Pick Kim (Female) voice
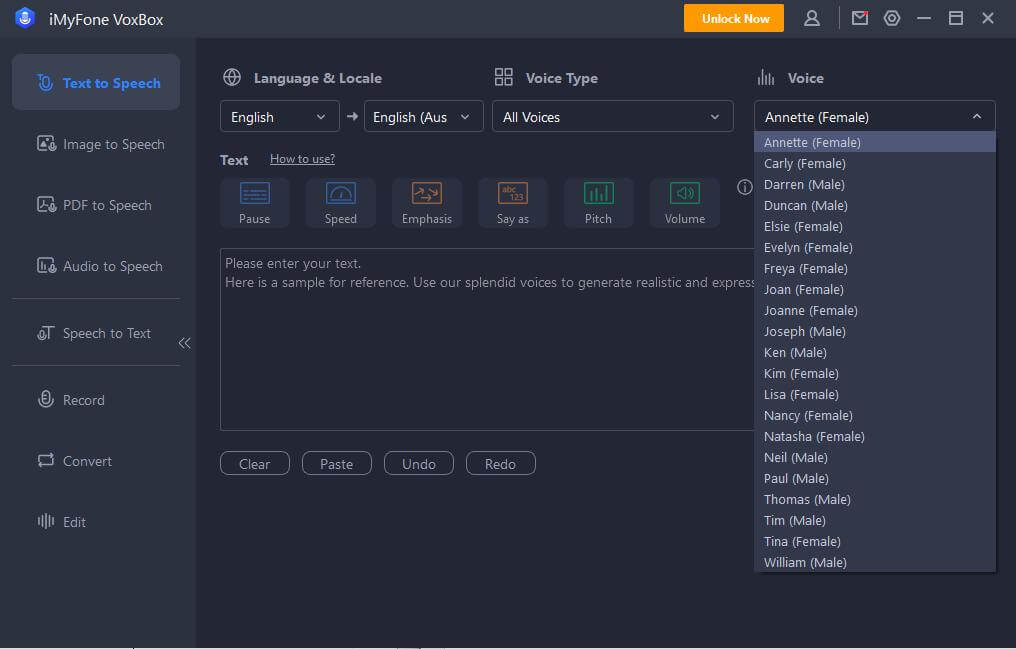The height and width of the screenshot is (649, 1016). (x=875, y=374)
